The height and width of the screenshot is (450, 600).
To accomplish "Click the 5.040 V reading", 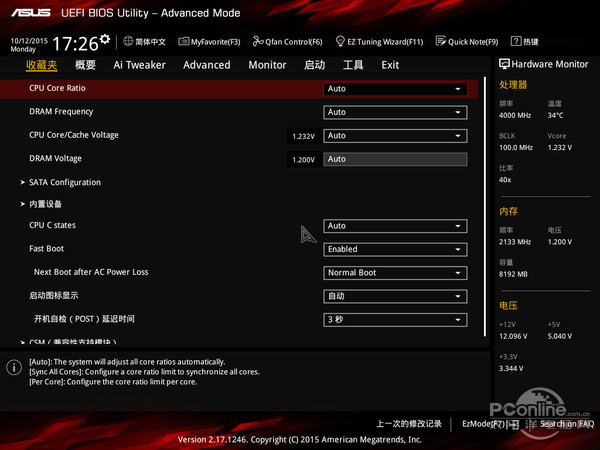I will (560, 336).
